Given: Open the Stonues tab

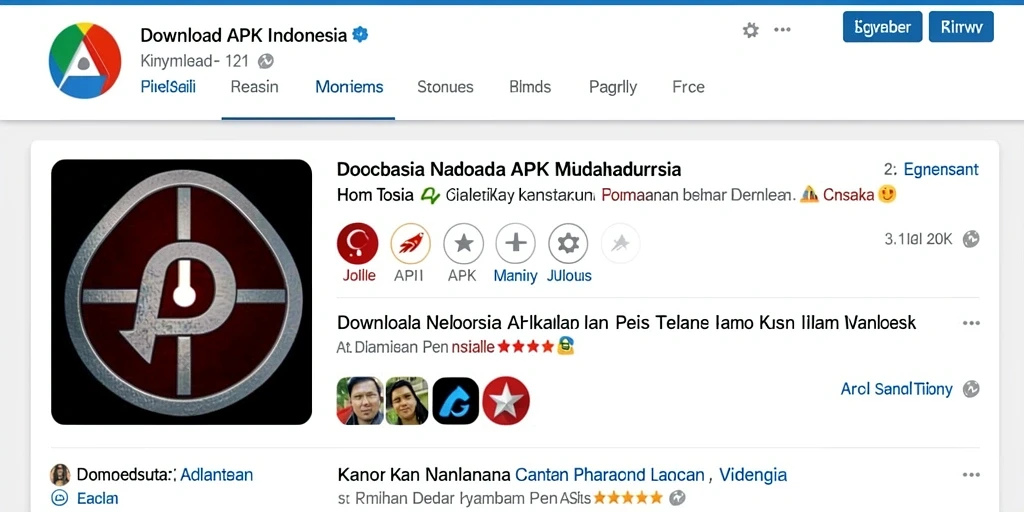Looking at the screenshot, I should (445, 87).
